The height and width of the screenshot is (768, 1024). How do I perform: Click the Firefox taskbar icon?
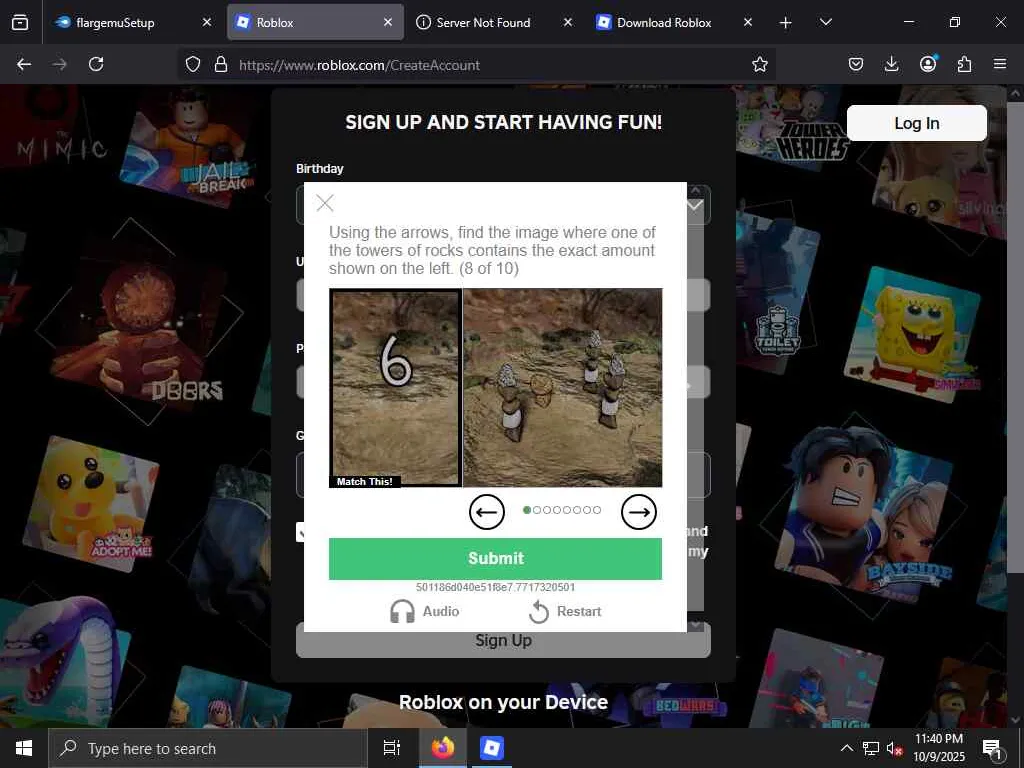(443, 748)
